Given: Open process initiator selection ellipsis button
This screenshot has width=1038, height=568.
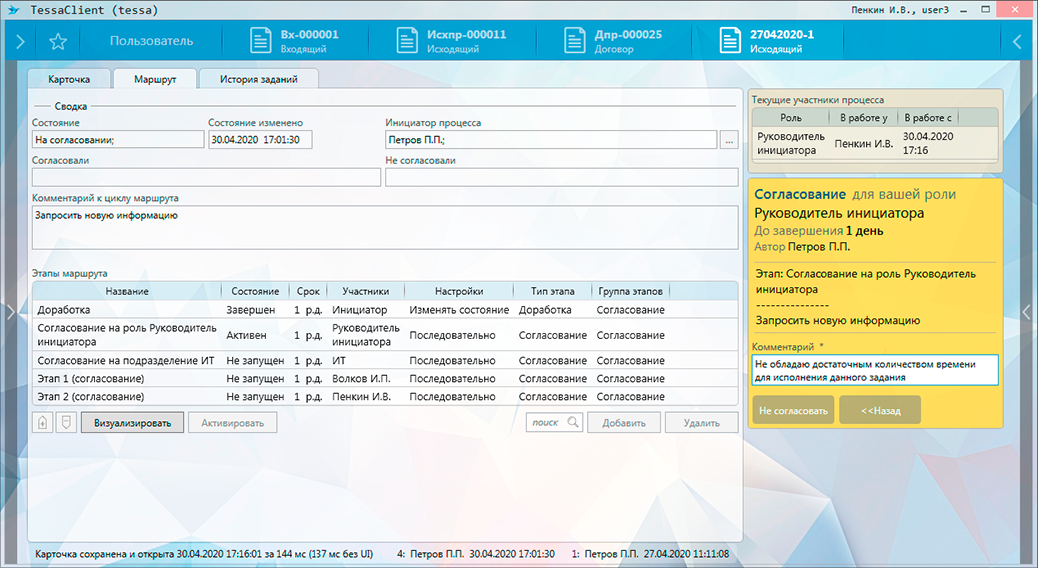Looking at the screenshot, I should coord(730,141).
